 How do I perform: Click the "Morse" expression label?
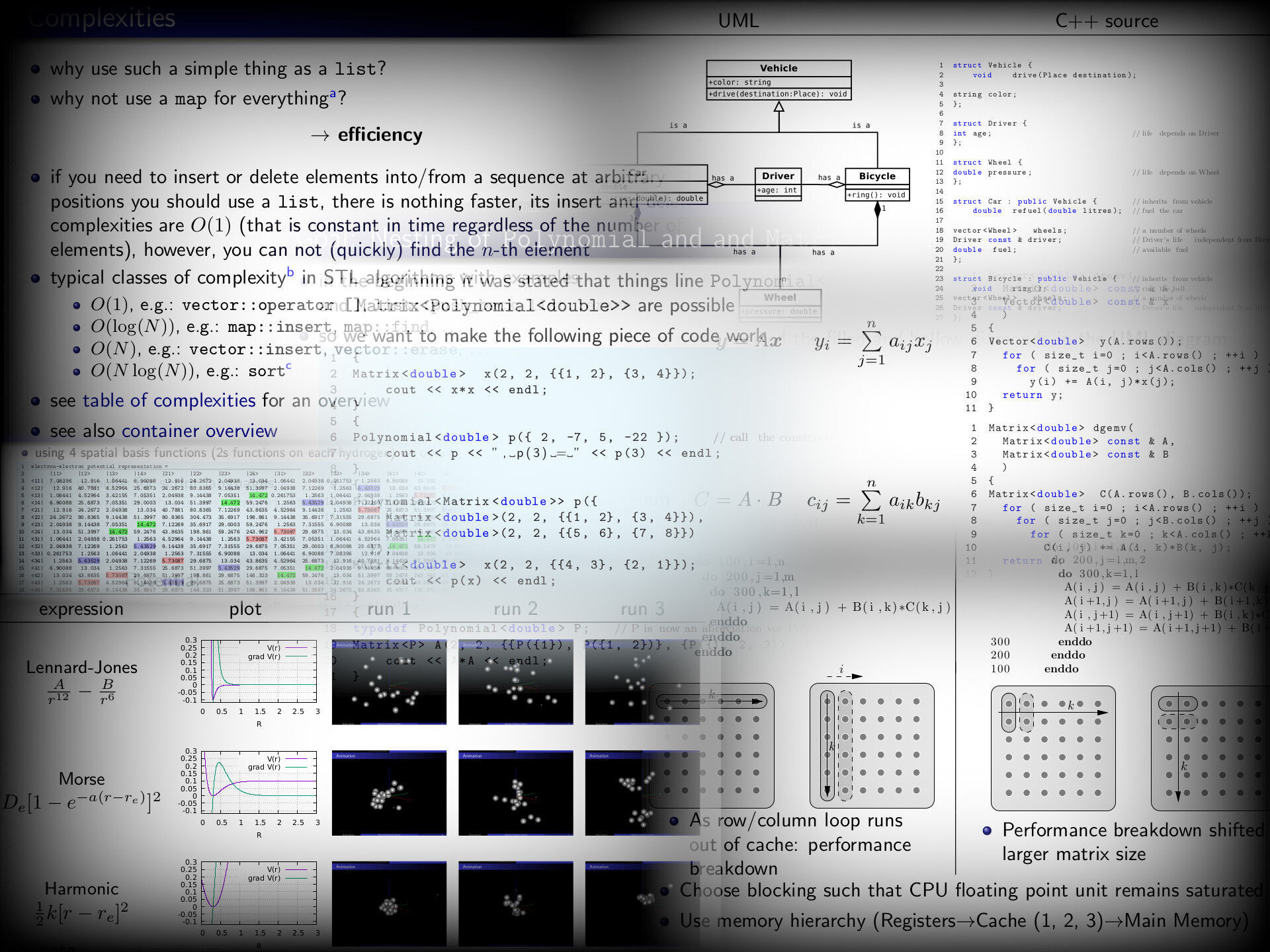tap(81, 779)
